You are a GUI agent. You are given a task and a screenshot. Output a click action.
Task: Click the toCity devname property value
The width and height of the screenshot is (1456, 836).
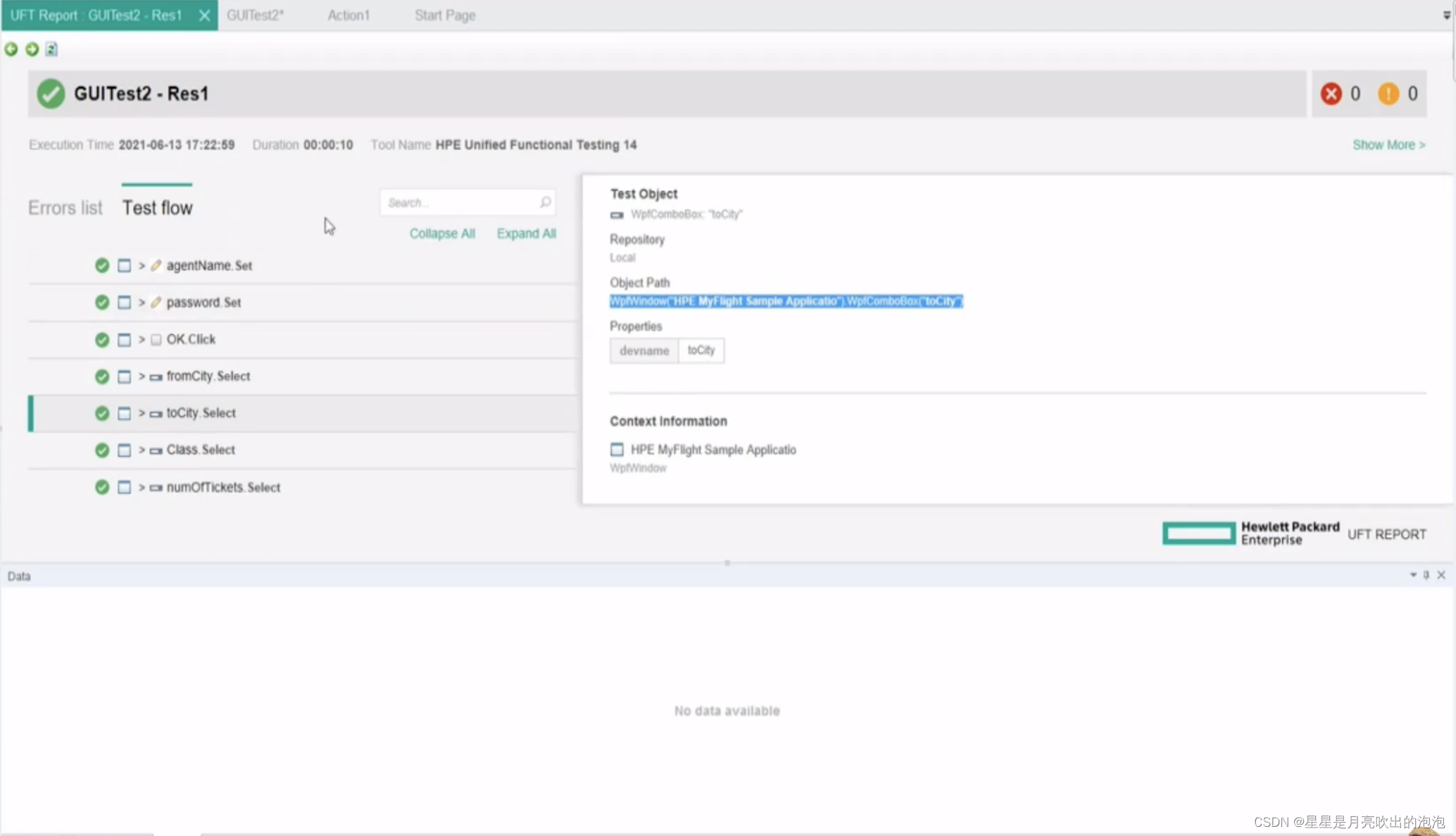701,350
